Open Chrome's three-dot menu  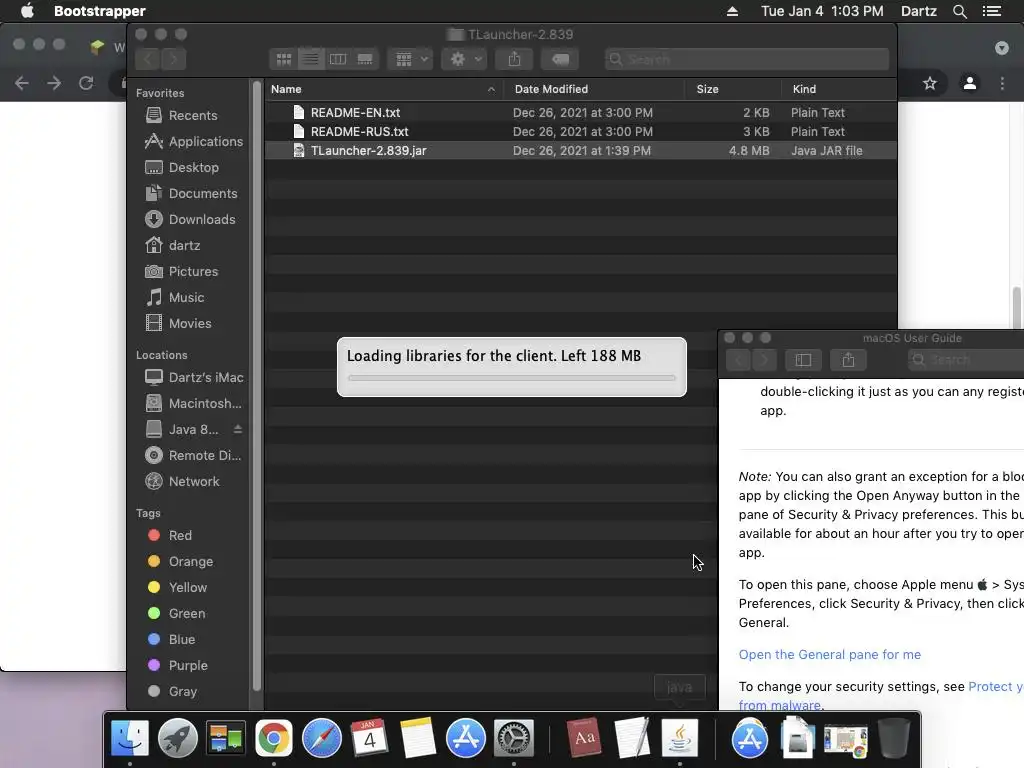(1002, 83)
